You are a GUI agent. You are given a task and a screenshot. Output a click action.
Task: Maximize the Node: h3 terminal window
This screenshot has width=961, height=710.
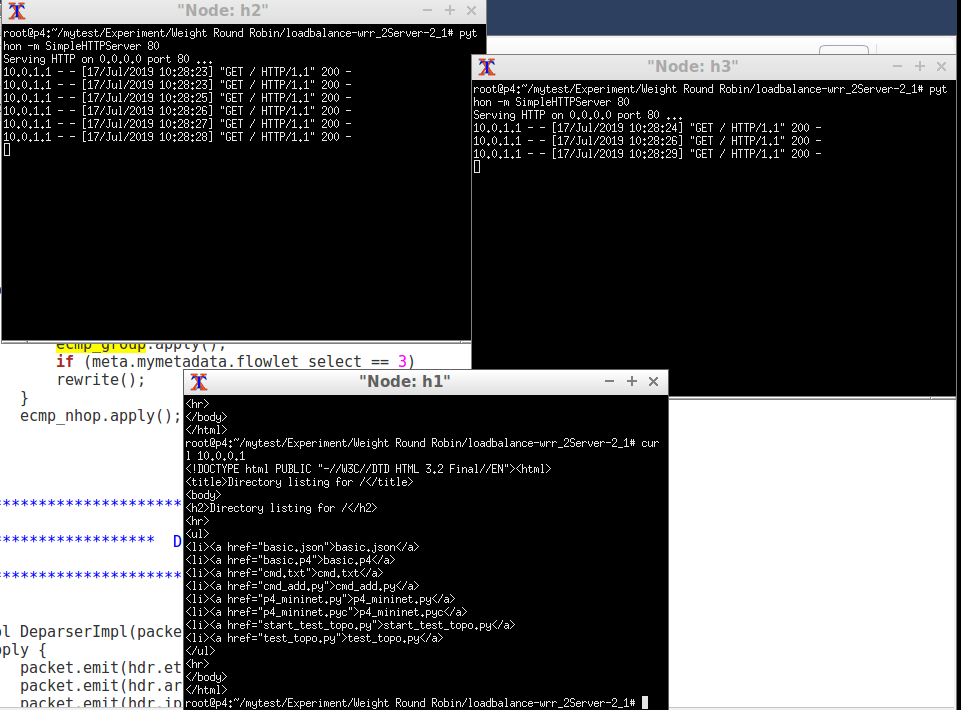point(919,67)
